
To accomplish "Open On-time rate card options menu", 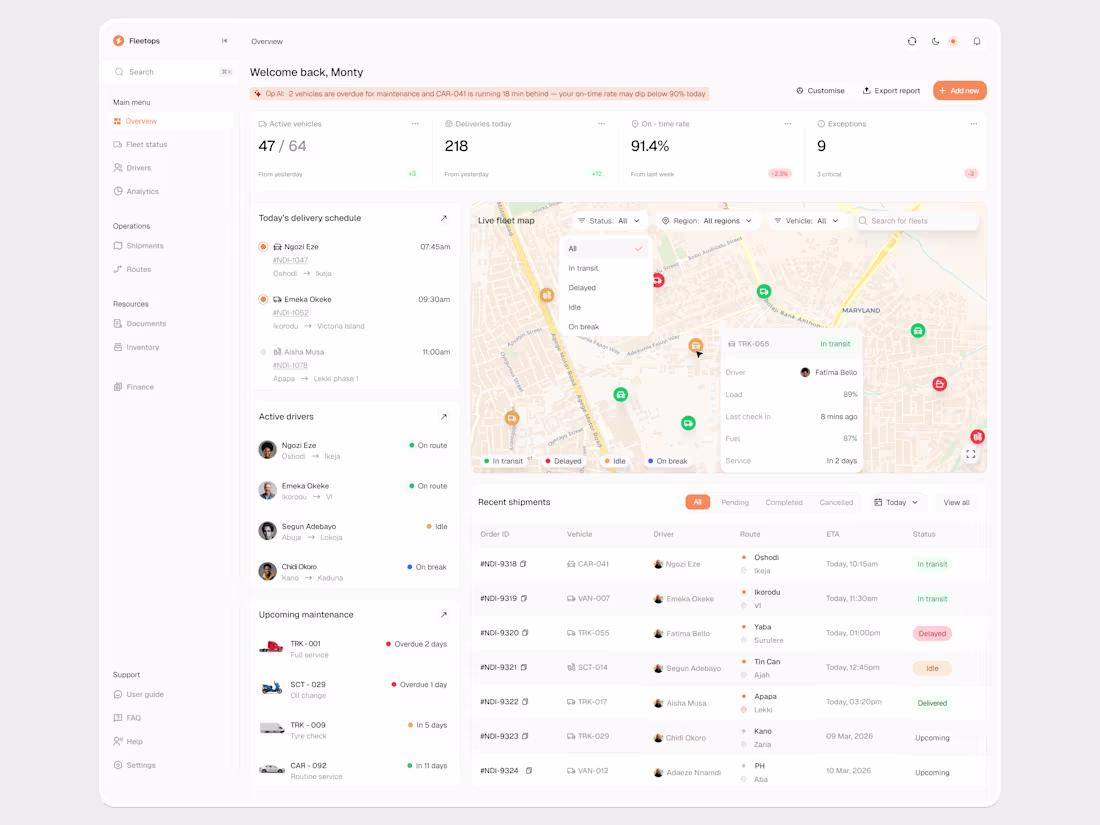I will [x=788, y=123].
